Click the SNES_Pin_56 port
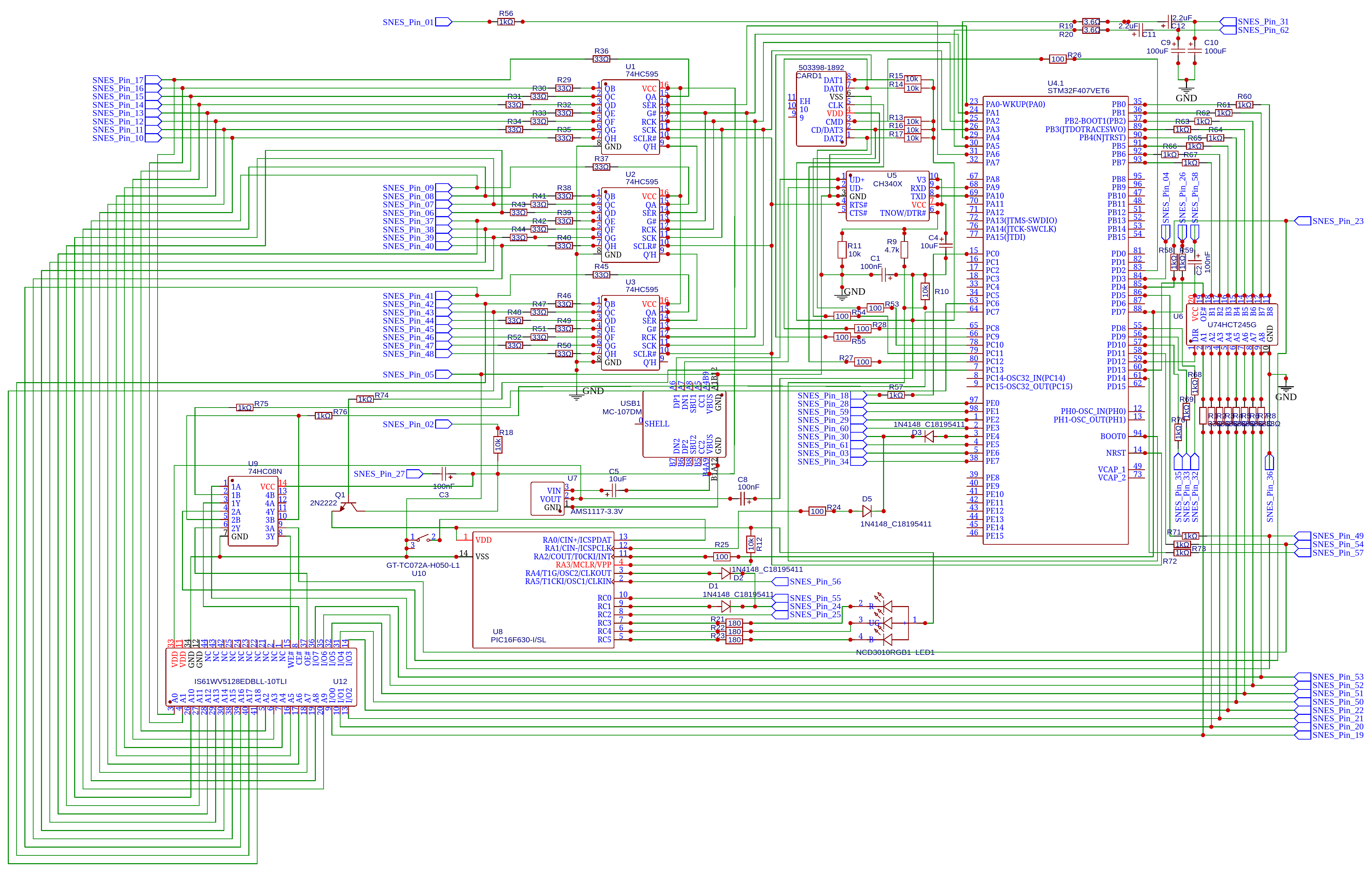This screenshot has width=1372, height=872. point(806,582)
